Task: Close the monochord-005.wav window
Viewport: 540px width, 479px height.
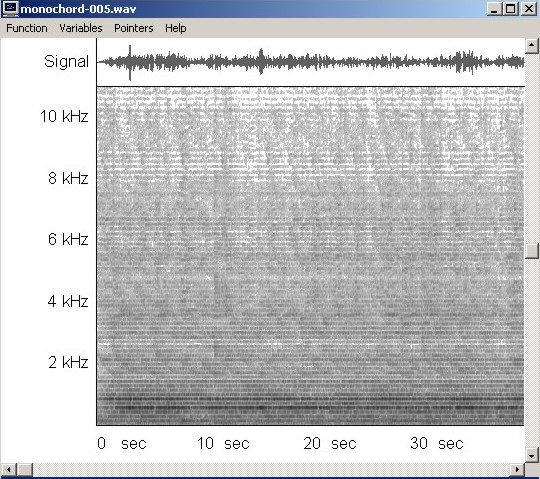Action: 529,9
